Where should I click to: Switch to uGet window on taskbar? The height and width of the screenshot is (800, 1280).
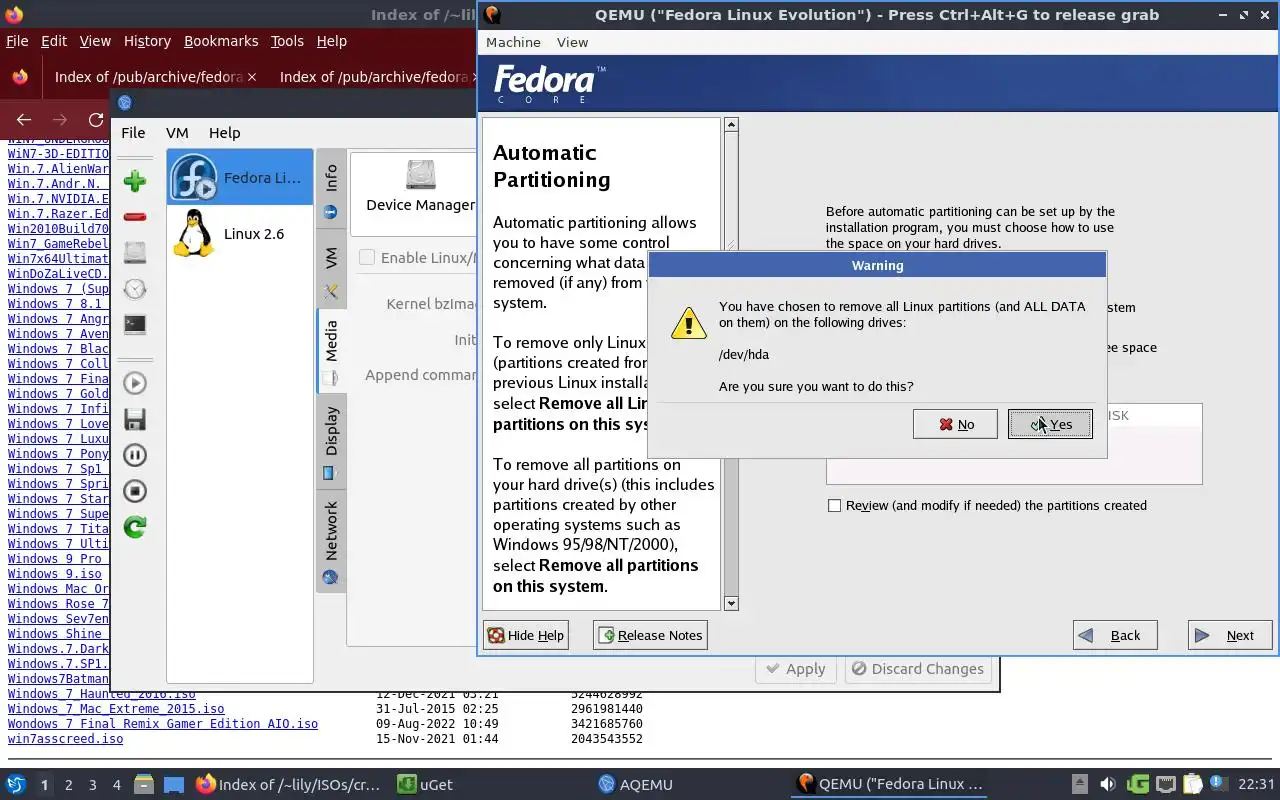[425, 785]
